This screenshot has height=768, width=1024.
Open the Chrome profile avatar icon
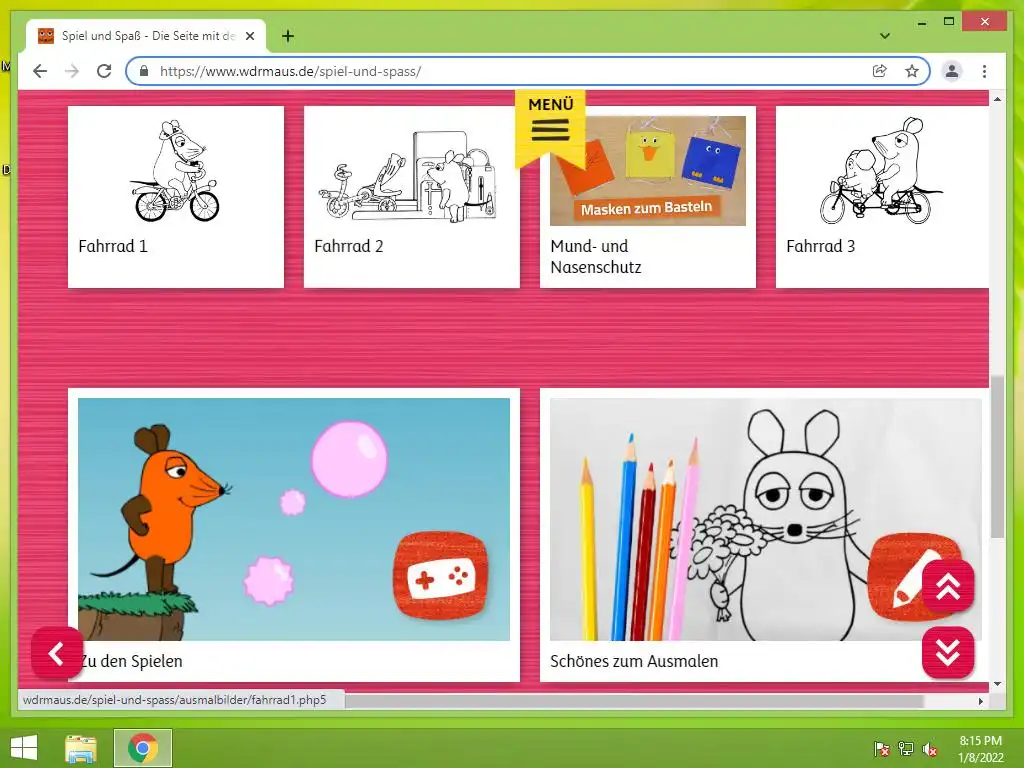(x=952, y=71)
